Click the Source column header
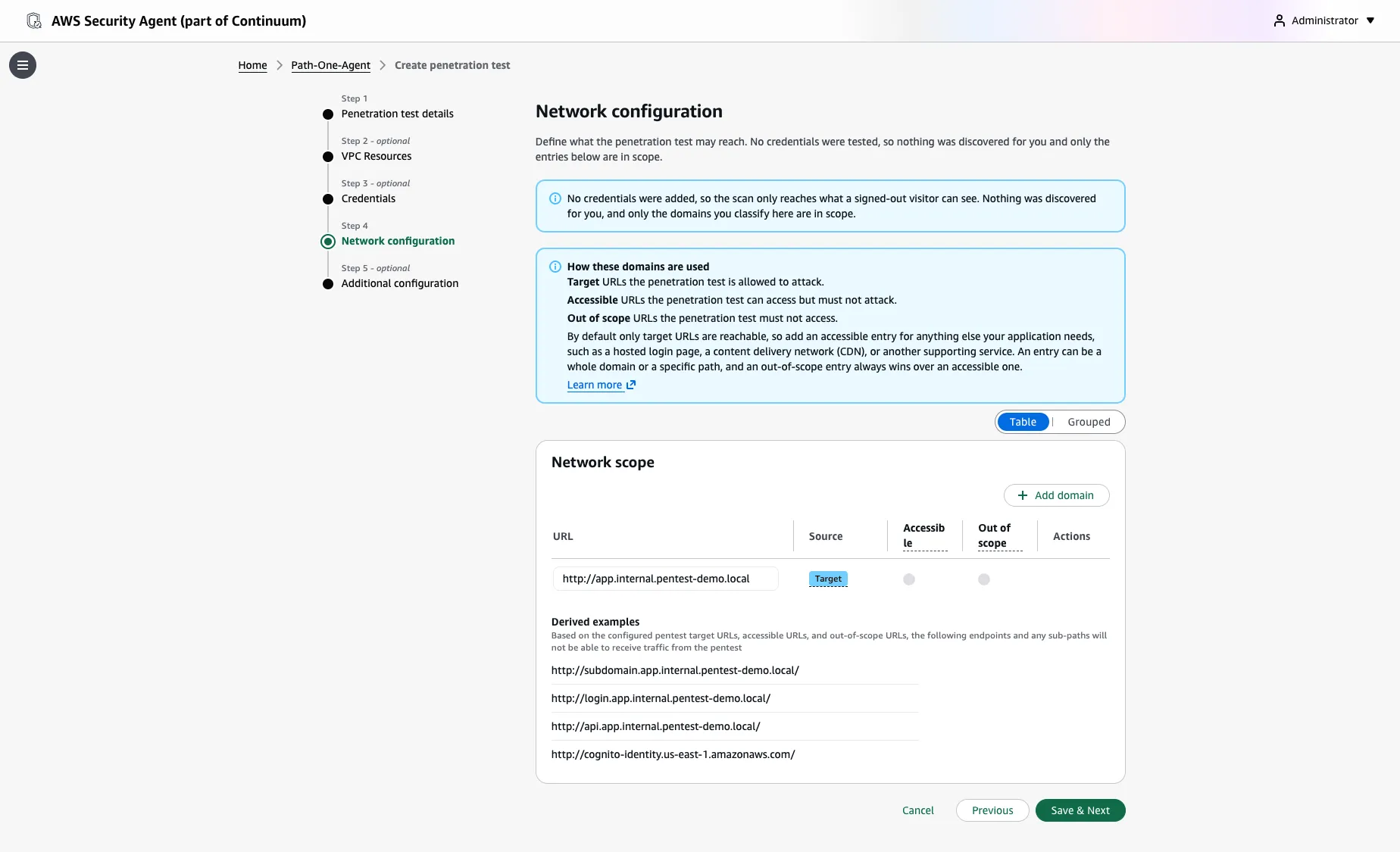Screen dimensions: 1400x852 pos(825,536)
